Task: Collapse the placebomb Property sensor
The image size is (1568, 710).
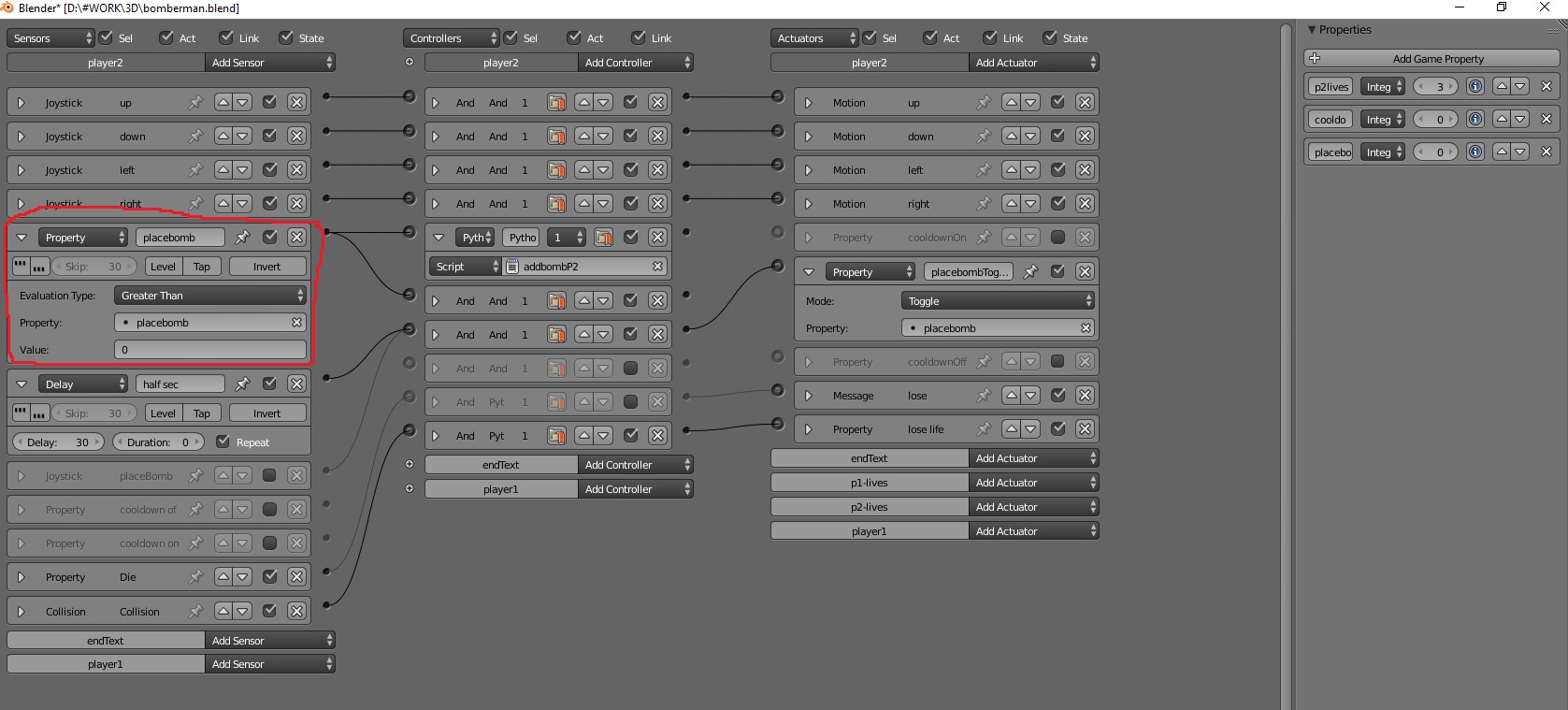Action: [22, 238]
